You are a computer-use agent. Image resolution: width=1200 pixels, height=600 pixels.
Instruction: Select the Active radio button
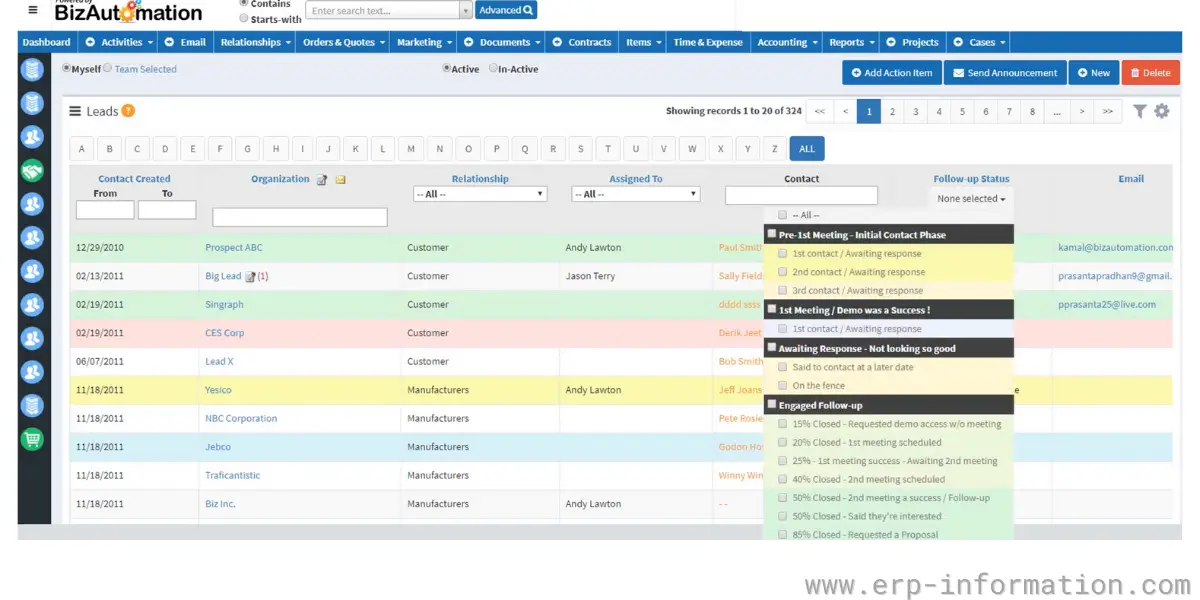tap(447, 69)
